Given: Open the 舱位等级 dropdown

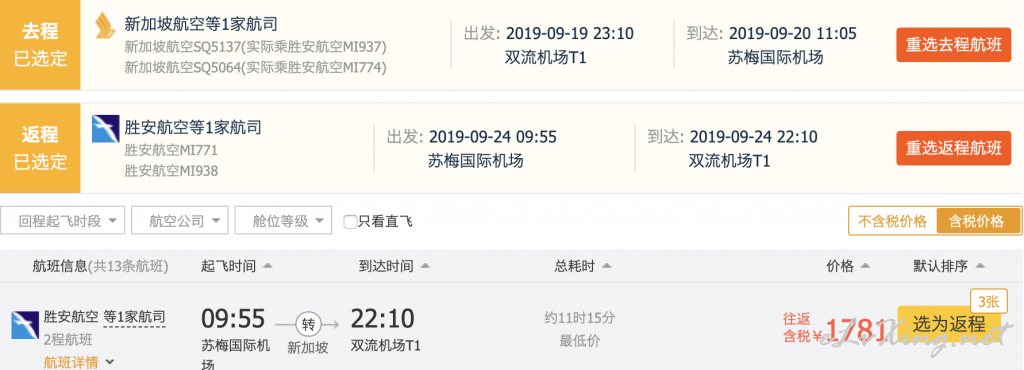Looking at the screenshot, I should tap(283, 221).
